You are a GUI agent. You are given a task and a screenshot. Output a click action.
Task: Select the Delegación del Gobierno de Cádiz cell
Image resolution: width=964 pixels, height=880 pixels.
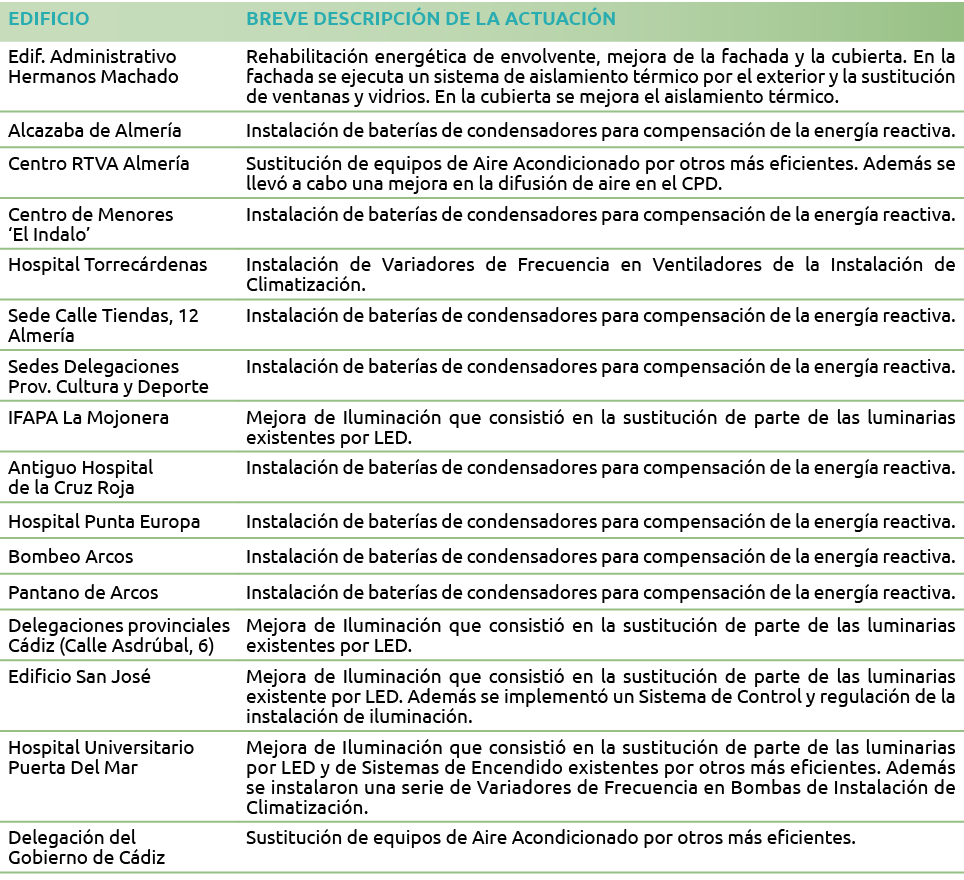[86, 846]
